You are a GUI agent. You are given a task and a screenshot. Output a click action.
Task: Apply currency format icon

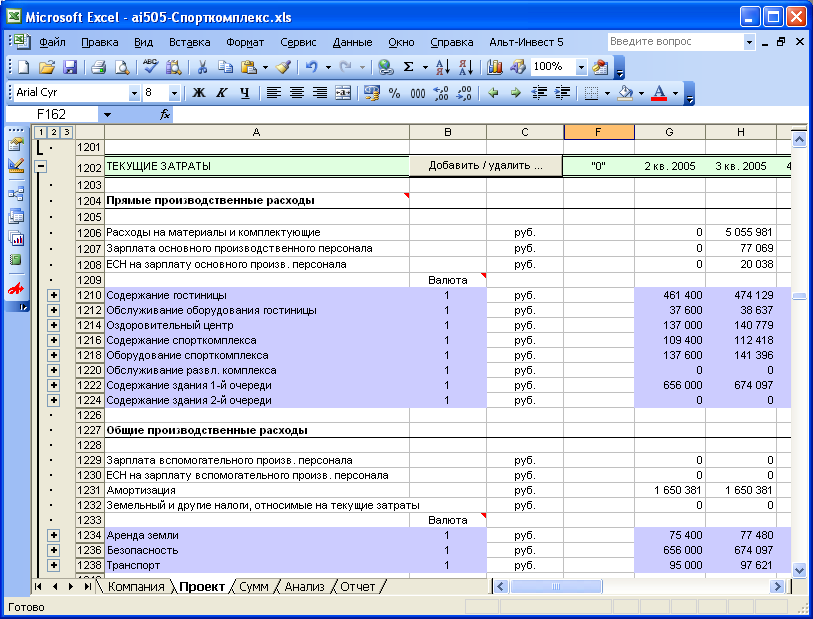(371, 93)
